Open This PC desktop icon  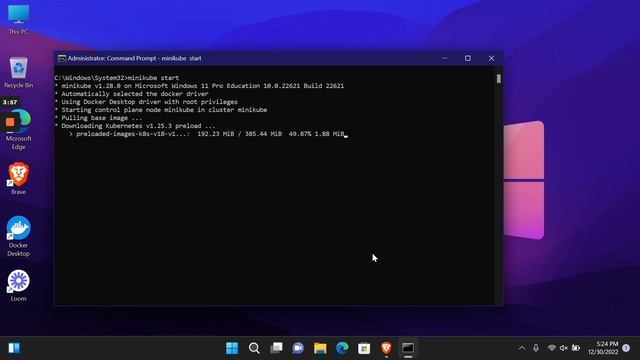tap(18, 20)
